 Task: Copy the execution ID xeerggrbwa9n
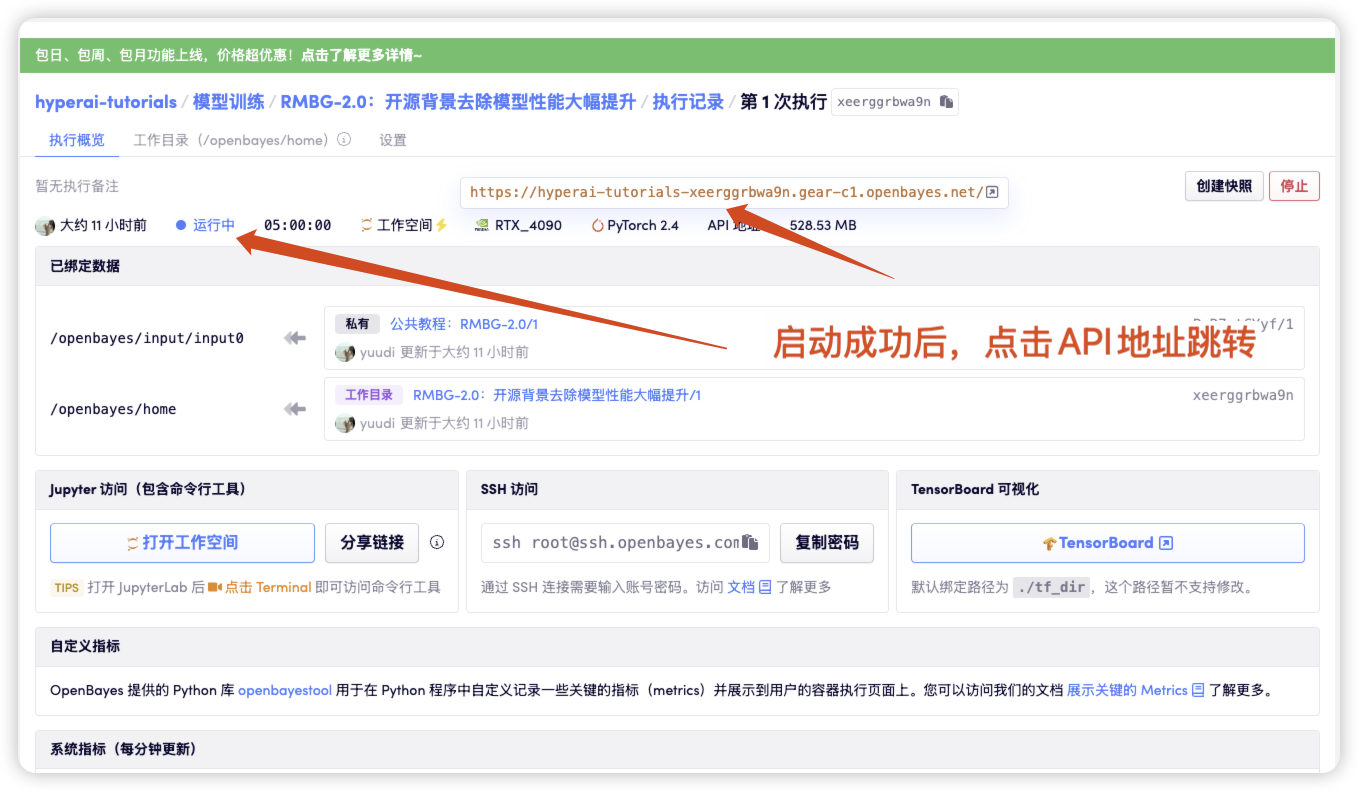click(946, 102)
